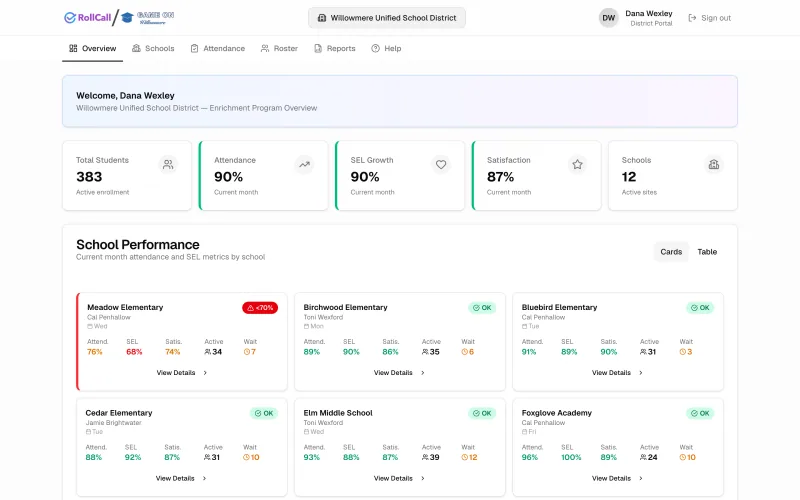Click the Attendance trend arrow icon
Viewport: 800px width, 500px height.
[x=305, y=165]
